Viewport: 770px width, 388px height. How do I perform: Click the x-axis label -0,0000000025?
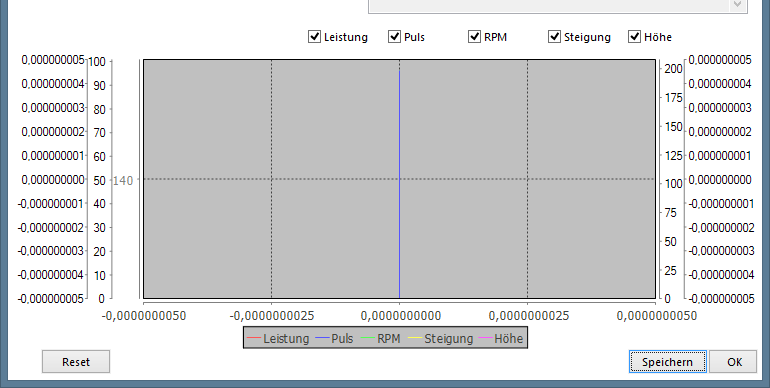[x=272, y=316]
